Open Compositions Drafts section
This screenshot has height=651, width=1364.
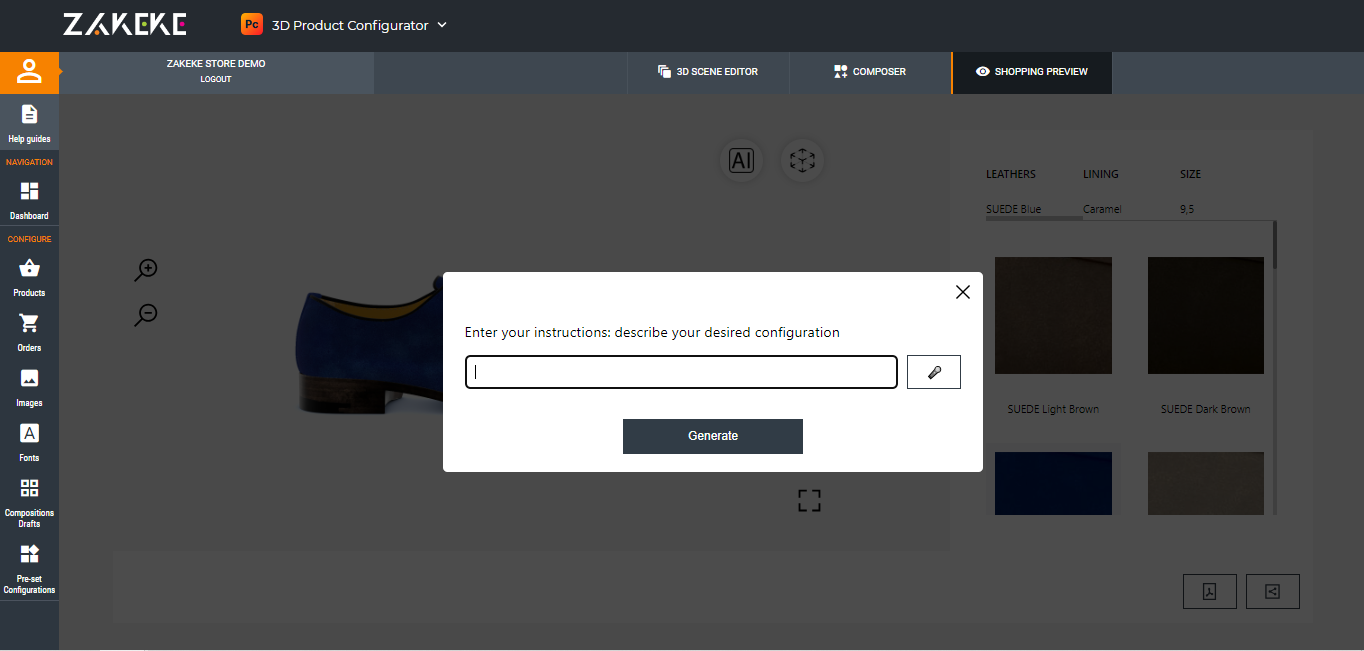(29, 502)
